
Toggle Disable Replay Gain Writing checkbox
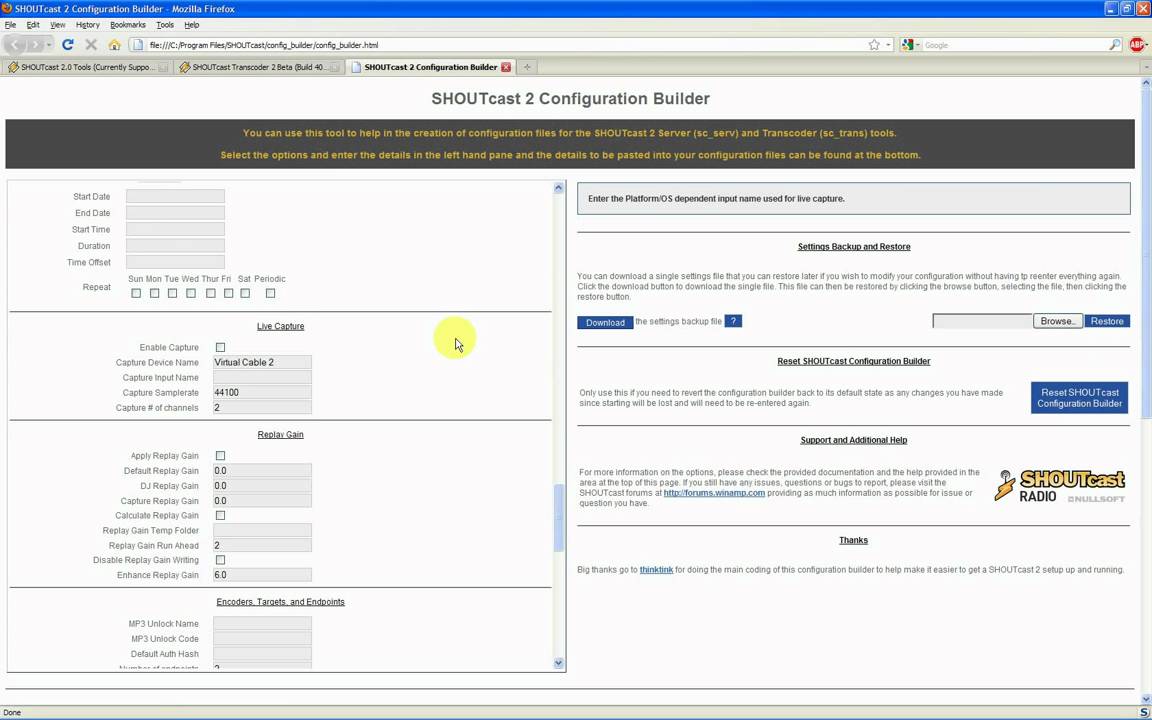220,560
